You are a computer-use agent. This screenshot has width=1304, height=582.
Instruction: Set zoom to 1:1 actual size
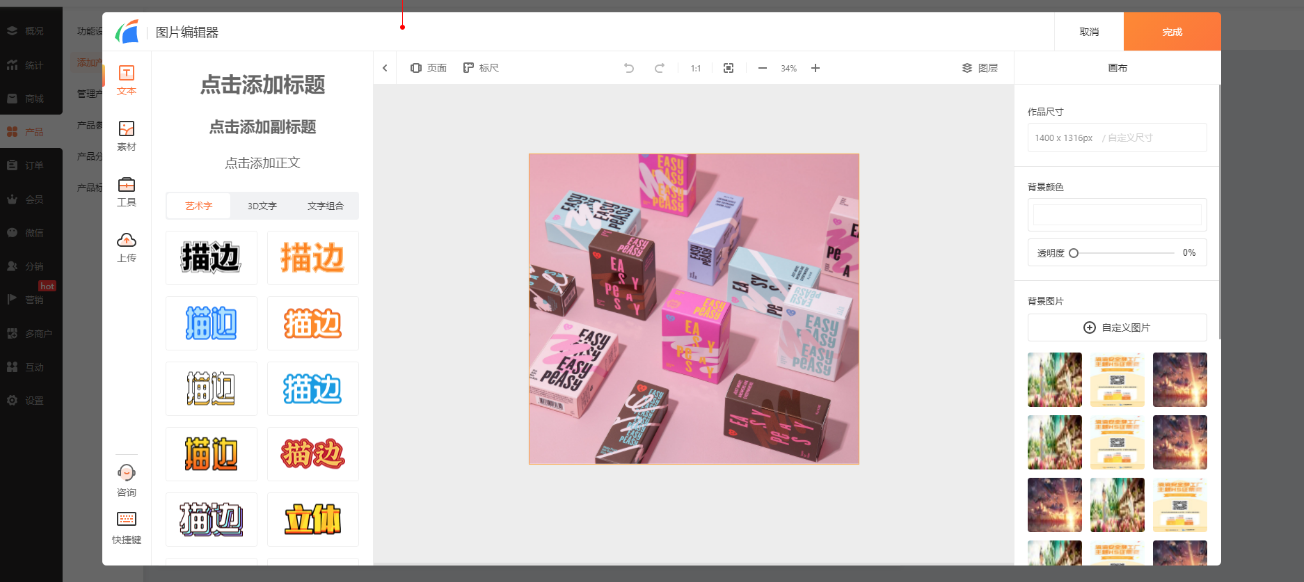pos(695,68)
